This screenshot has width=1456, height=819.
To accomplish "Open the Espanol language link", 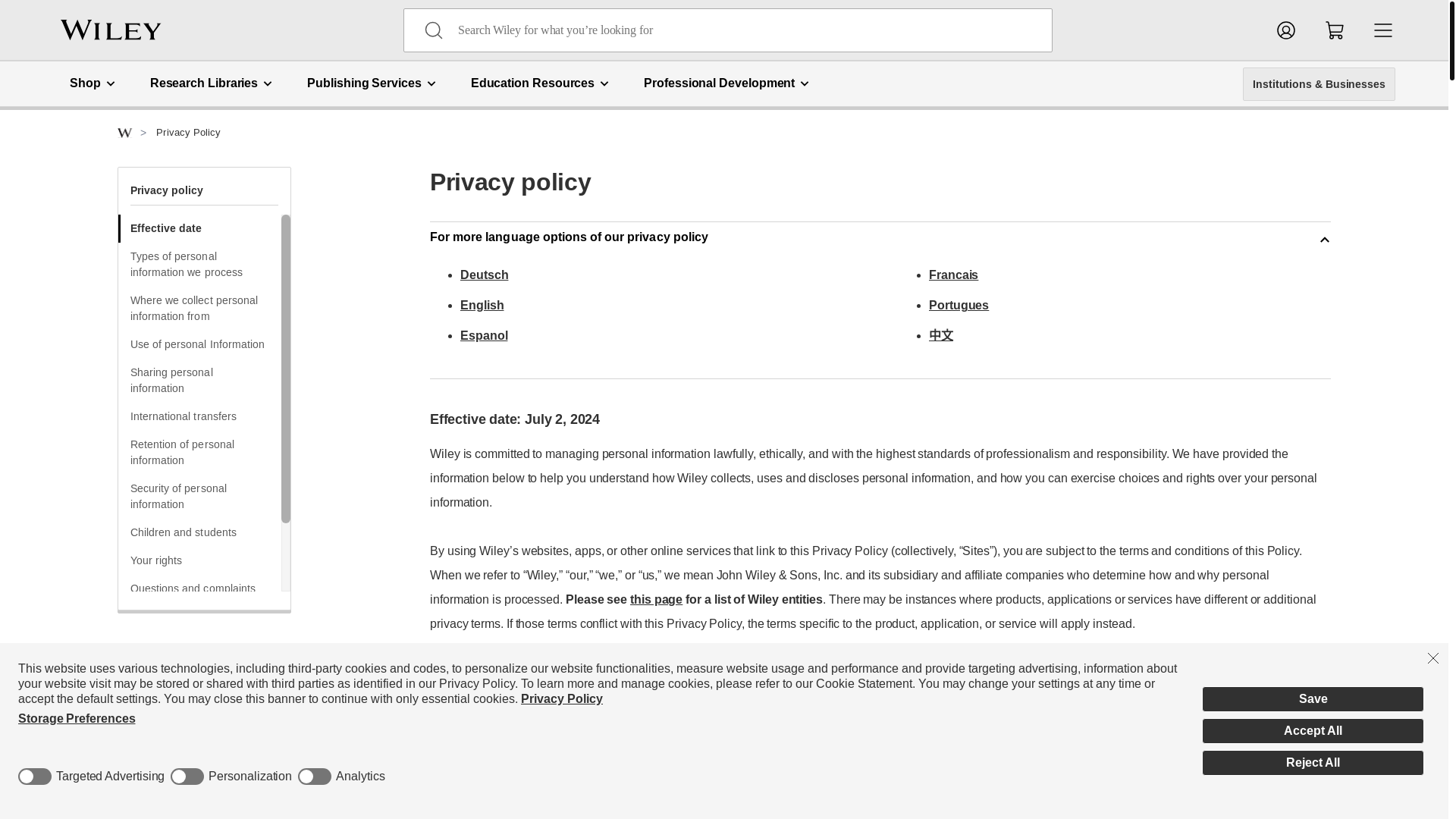I will 484,336.
